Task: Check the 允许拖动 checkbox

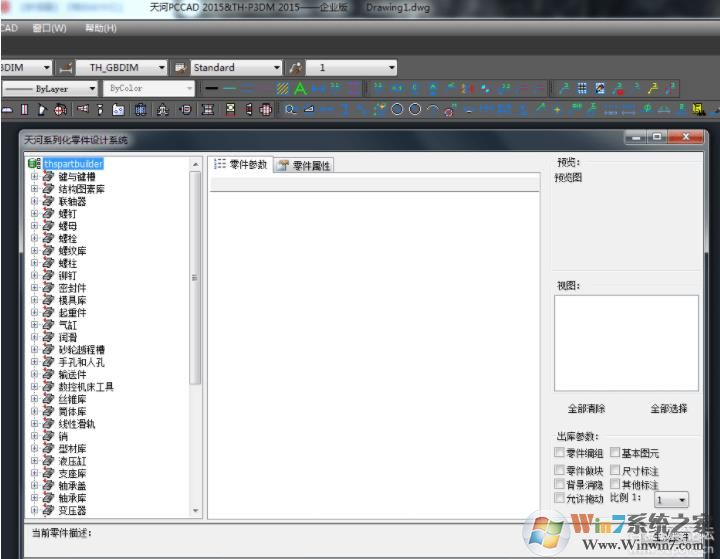Action: (x=559, y=498)
